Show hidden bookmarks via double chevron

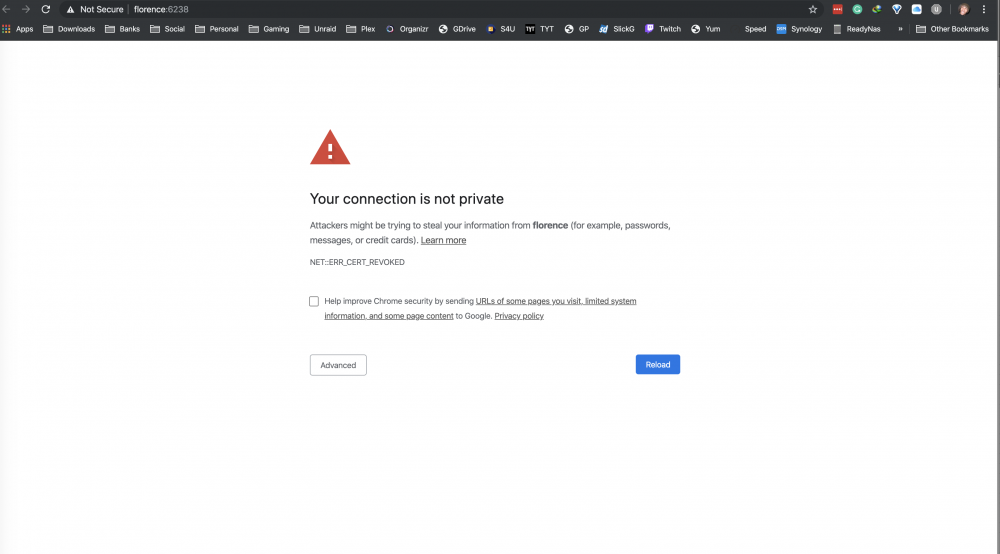click(x=900, y=29)
